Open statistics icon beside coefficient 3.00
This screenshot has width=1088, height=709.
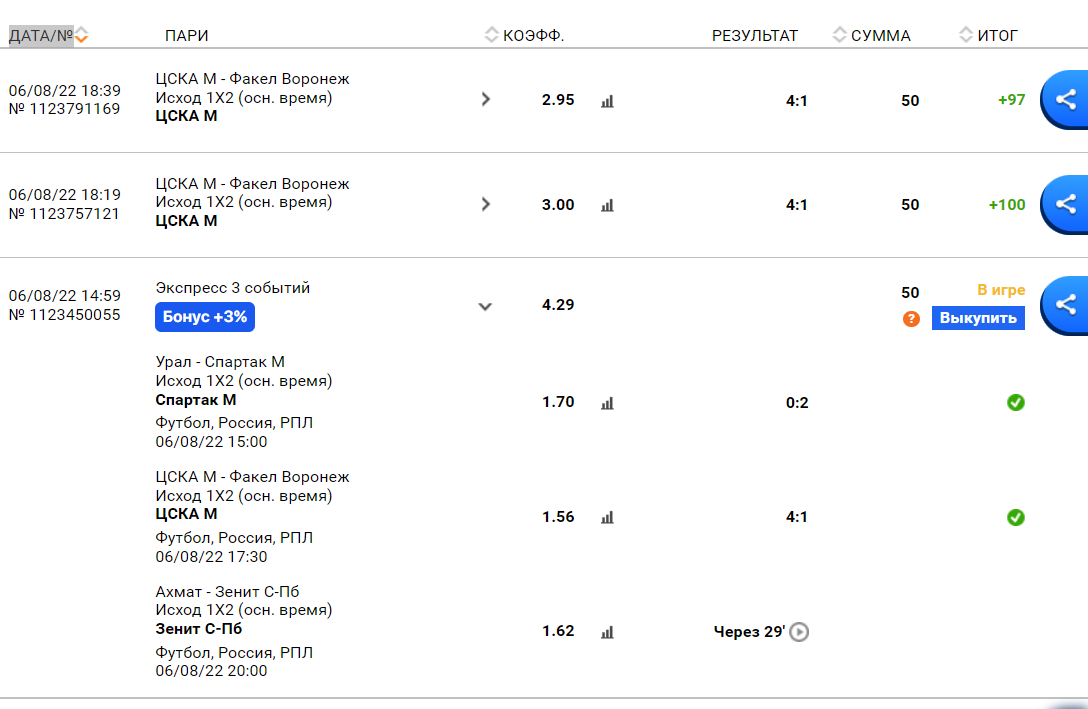tap(607, 205)
